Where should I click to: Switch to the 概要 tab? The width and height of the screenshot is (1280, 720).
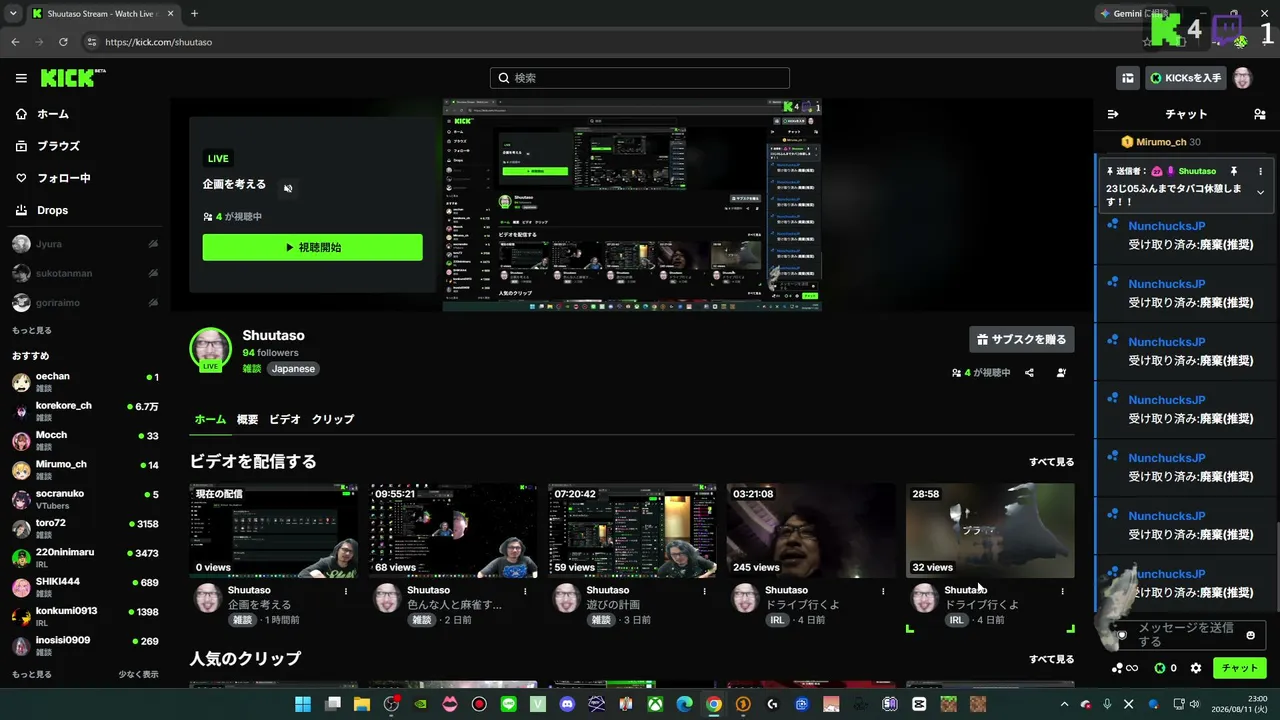pos(247,419)
